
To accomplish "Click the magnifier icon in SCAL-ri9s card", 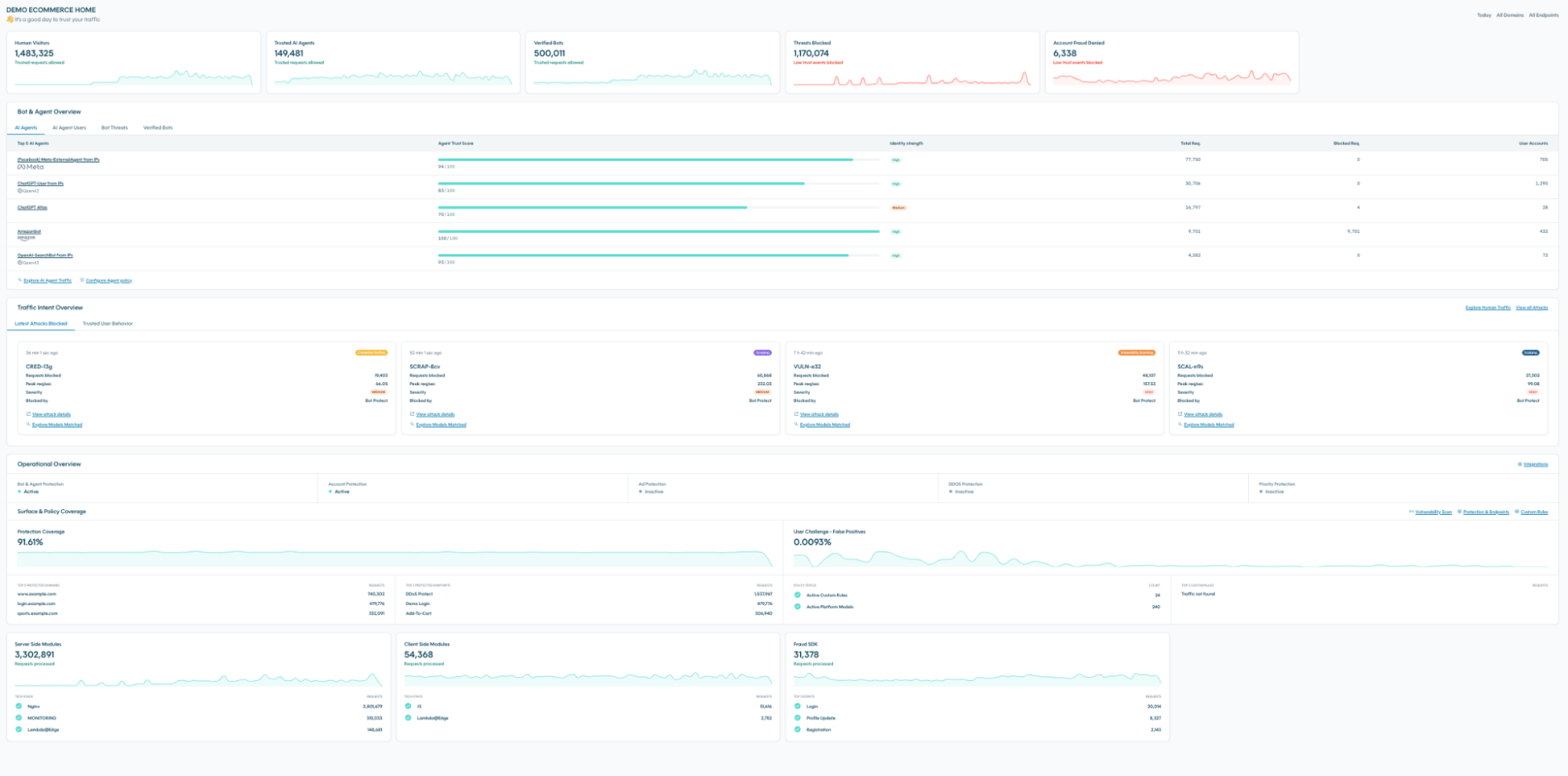I will pyautogui.click(x=1180, y=424).
